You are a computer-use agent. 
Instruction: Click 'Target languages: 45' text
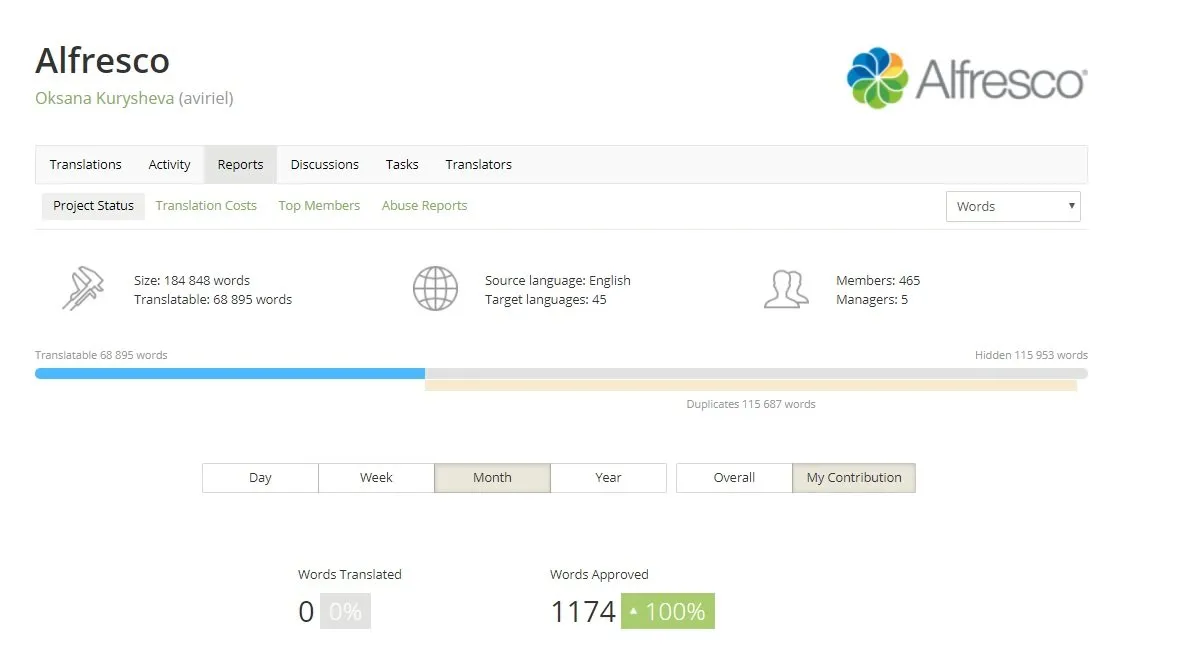point(545,300)
